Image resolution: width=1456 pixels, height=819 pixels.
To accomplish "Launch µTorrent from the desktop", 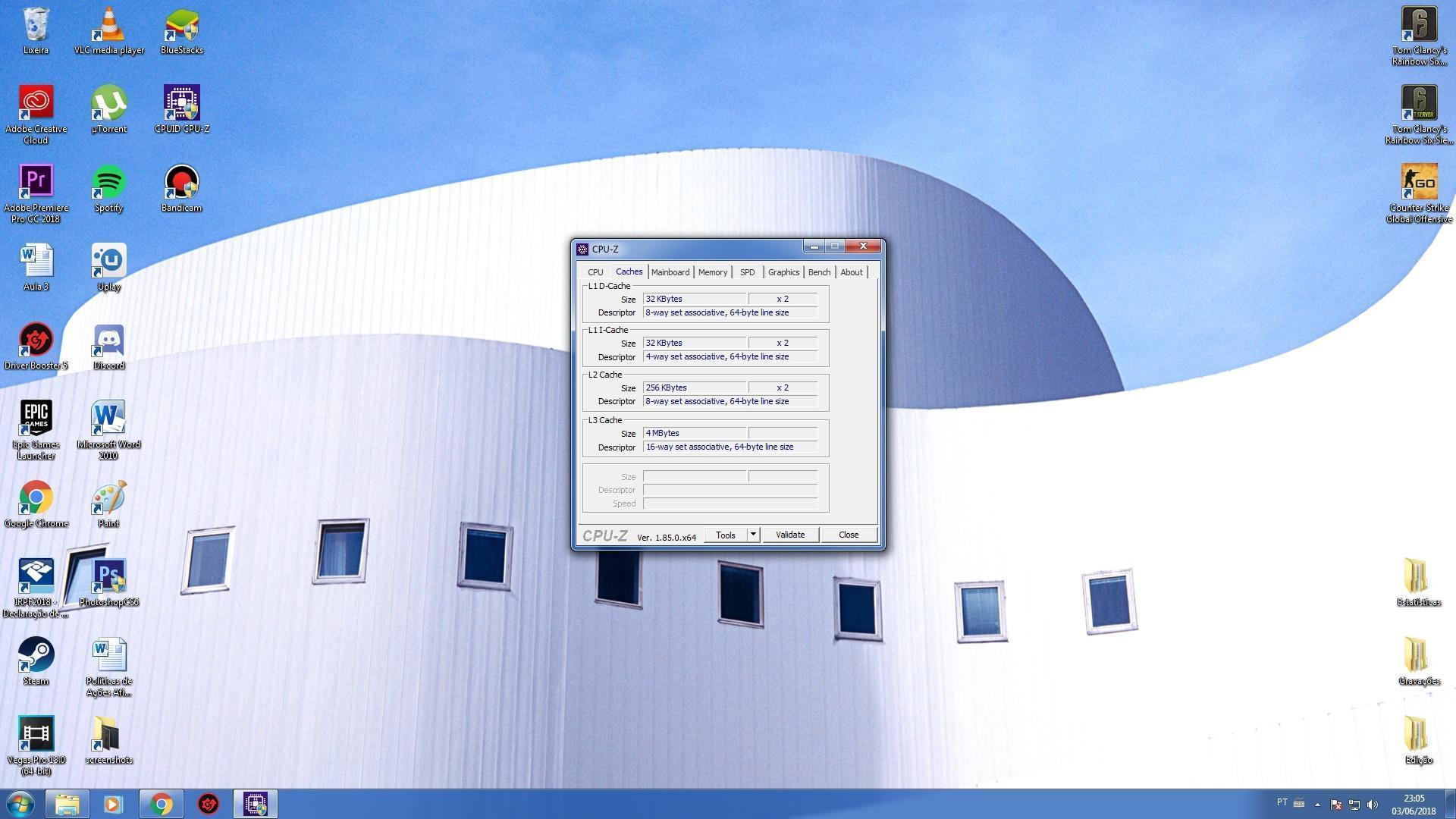I will 109,109.
